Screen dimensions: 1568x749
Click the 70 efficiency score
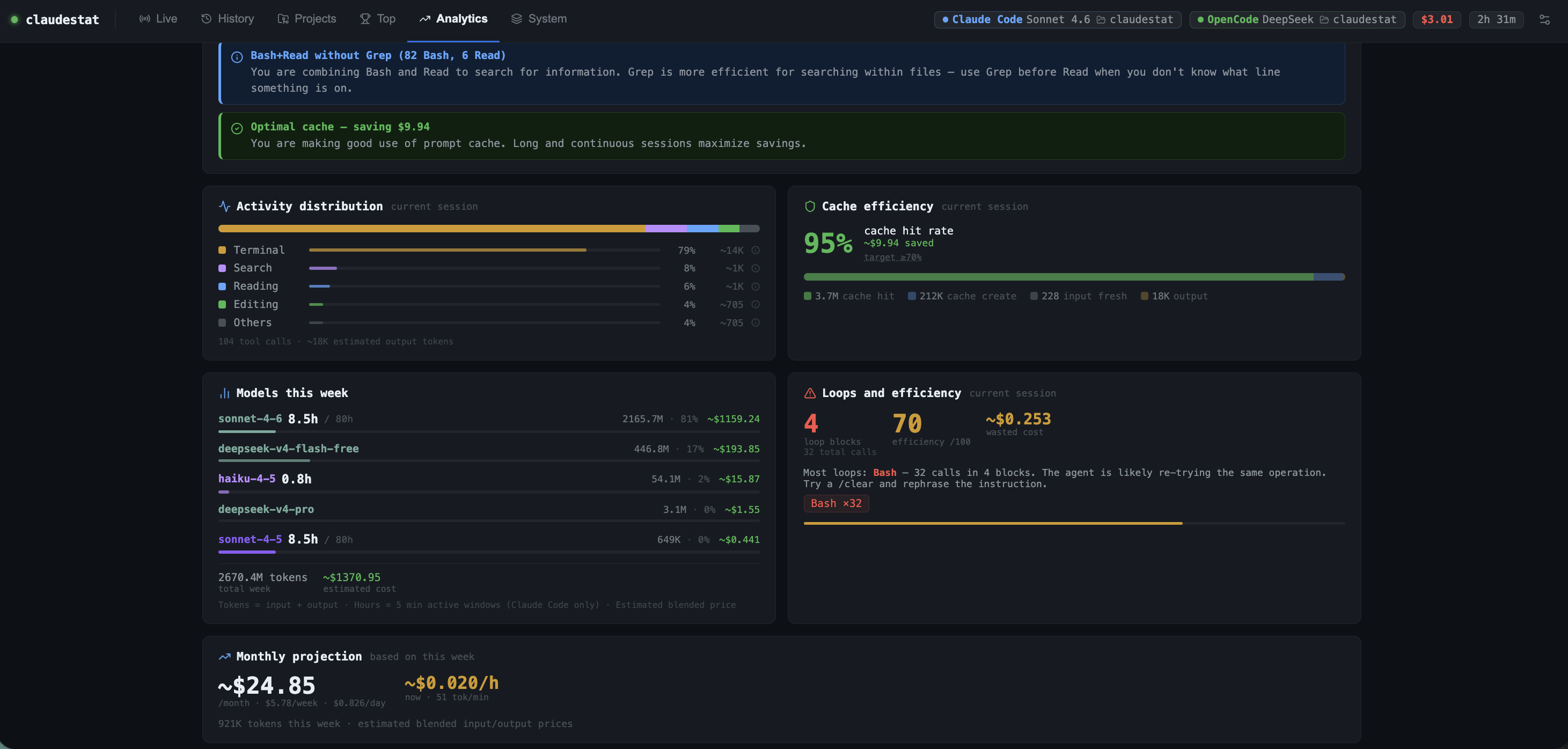(x=907, y=423)
